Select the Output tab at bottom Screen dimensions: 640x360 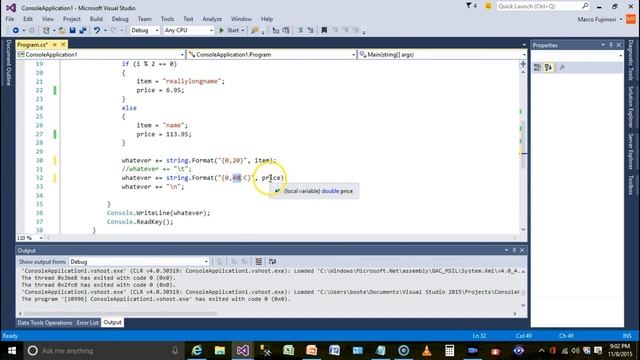112,322
